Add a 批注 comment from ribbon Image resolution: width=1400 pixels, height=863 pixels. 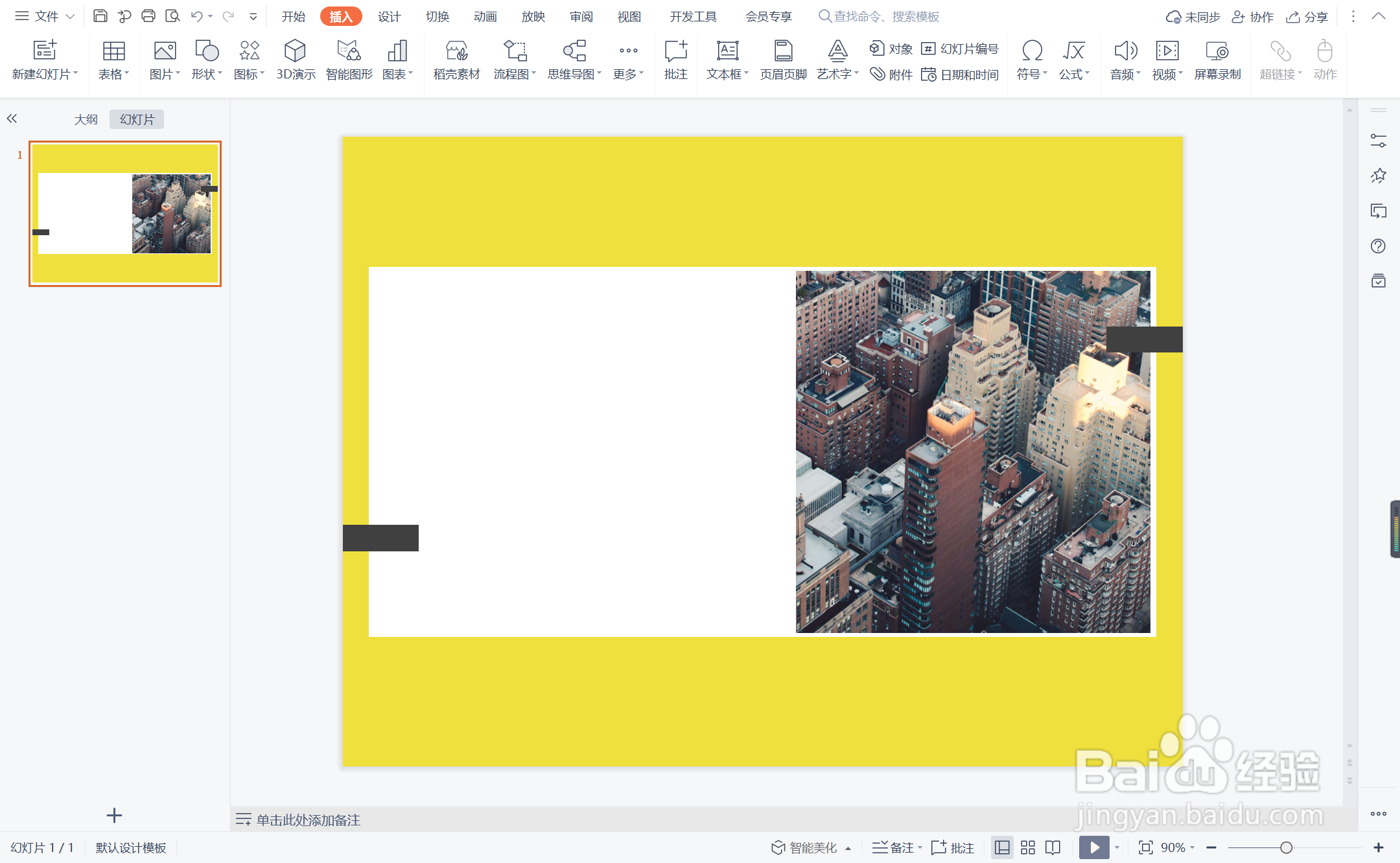coord(675,60)
